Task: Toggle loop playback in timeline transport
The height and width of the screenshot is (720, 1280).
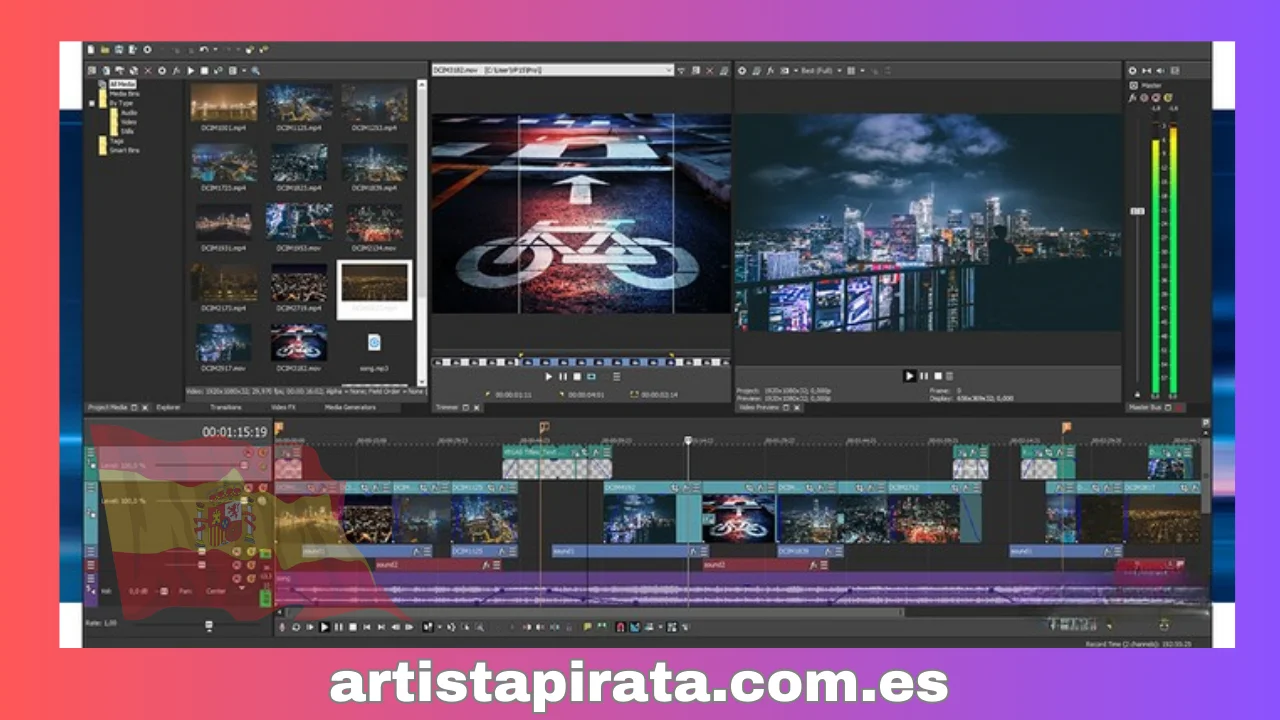Action: [296, 627]
